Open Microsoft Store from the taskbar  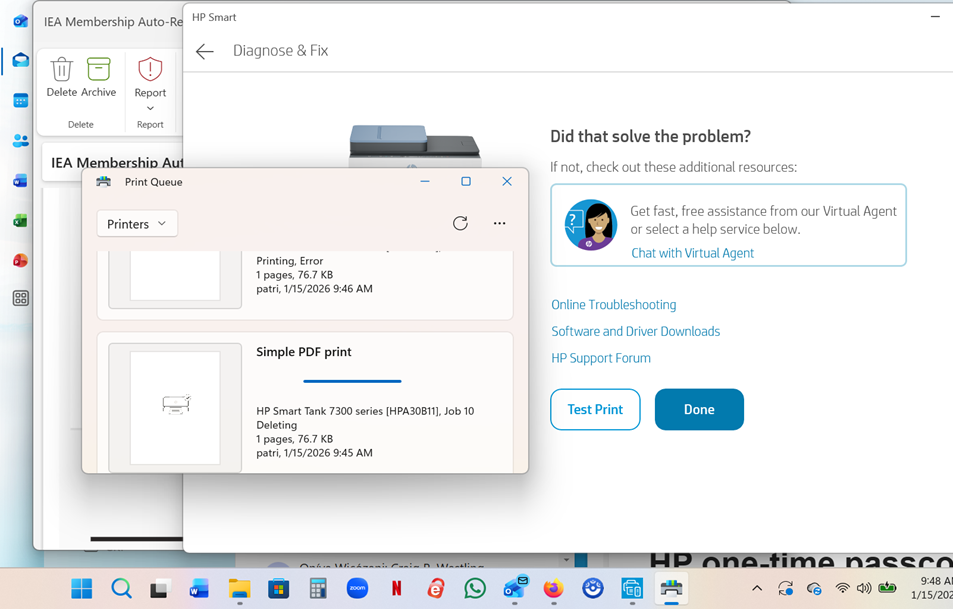278,588
